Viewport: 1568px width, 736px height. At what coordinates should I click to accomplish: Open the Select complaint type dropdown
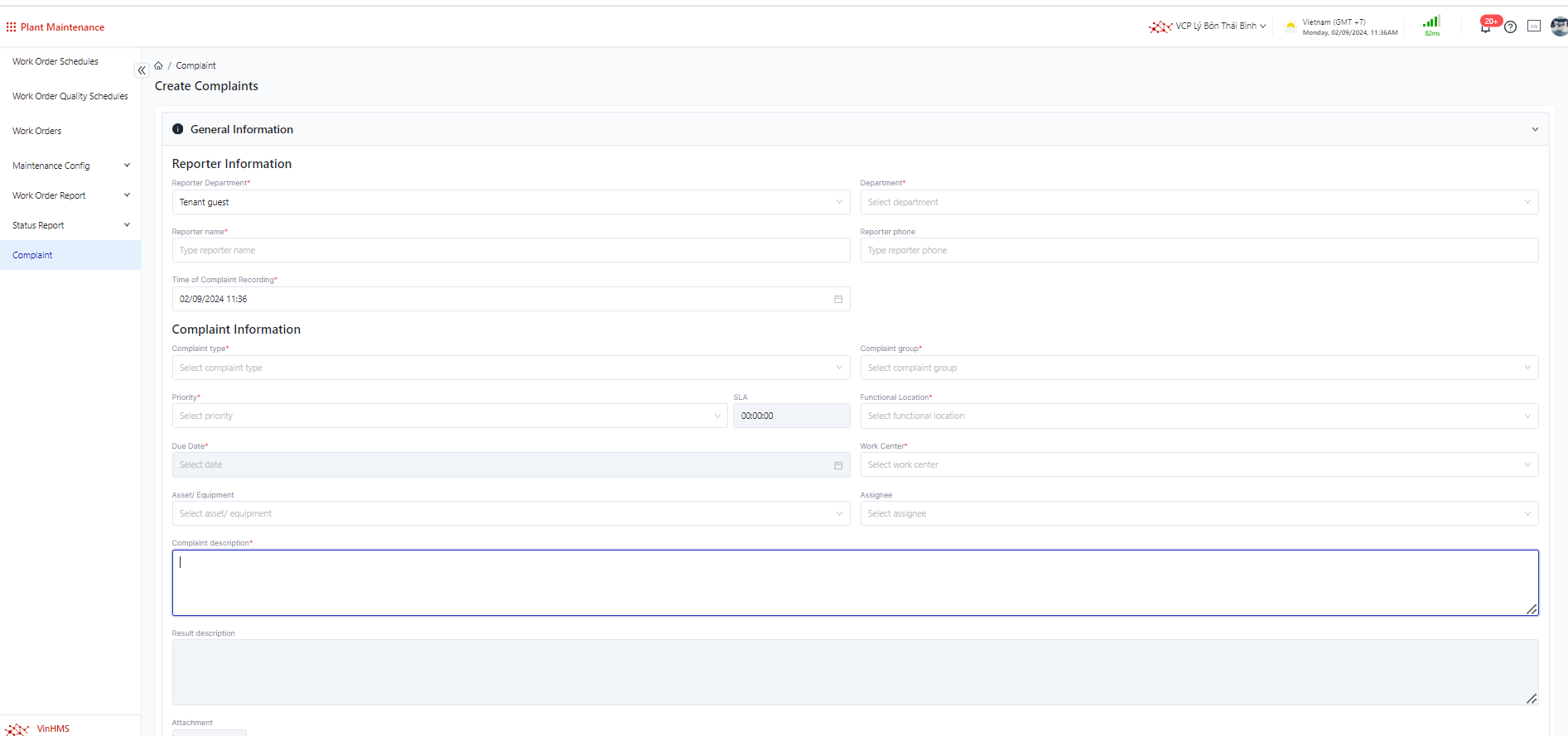(511, 368)
